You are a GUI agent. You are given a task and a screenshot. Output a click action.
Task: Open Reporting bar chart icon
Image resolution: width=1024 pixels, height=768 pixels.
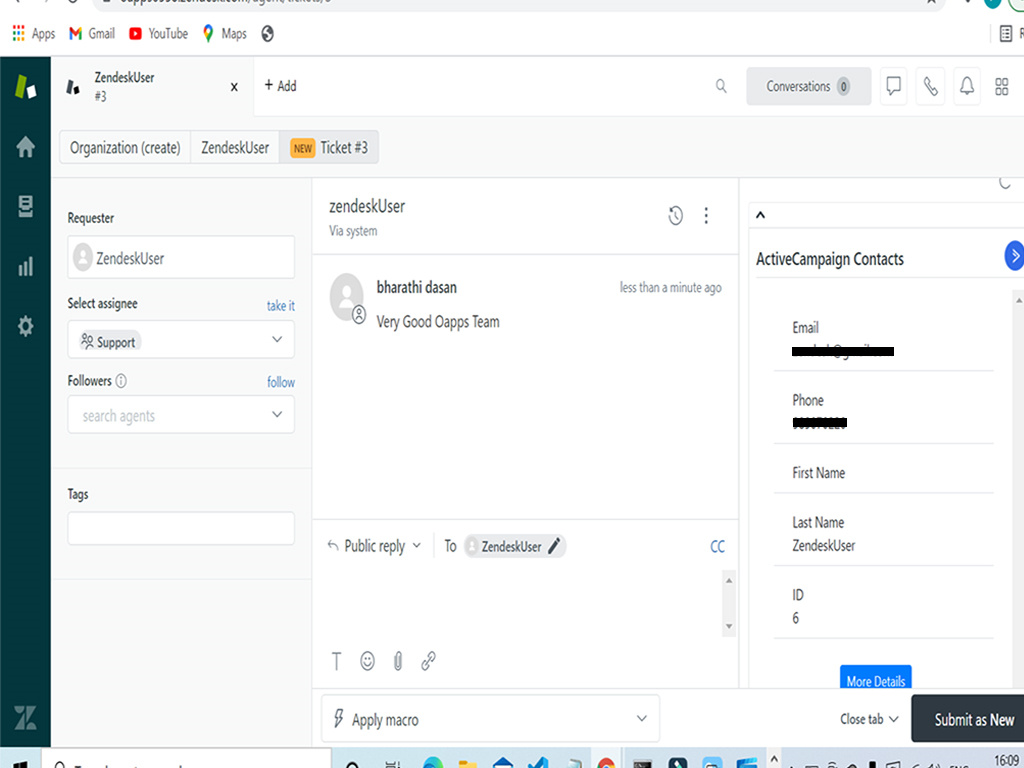point(26,267)
